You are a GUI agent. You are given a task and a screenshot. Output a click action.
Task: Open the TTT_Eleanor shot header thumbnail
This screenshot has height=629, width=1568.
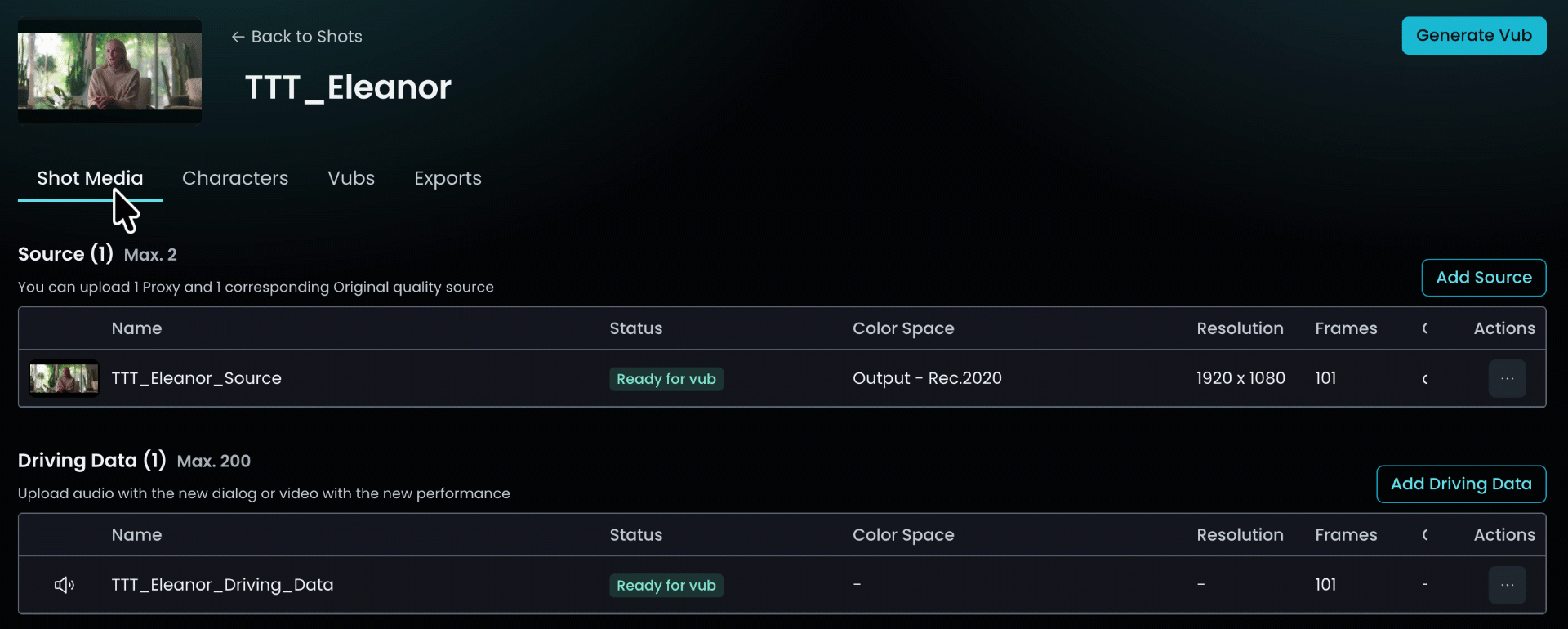(x=109, y=71)
